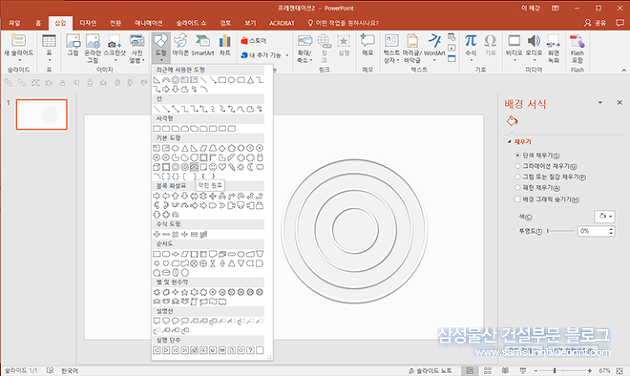Open 배경 서식 pane options dropdown arrow

(x=600, y=102)
